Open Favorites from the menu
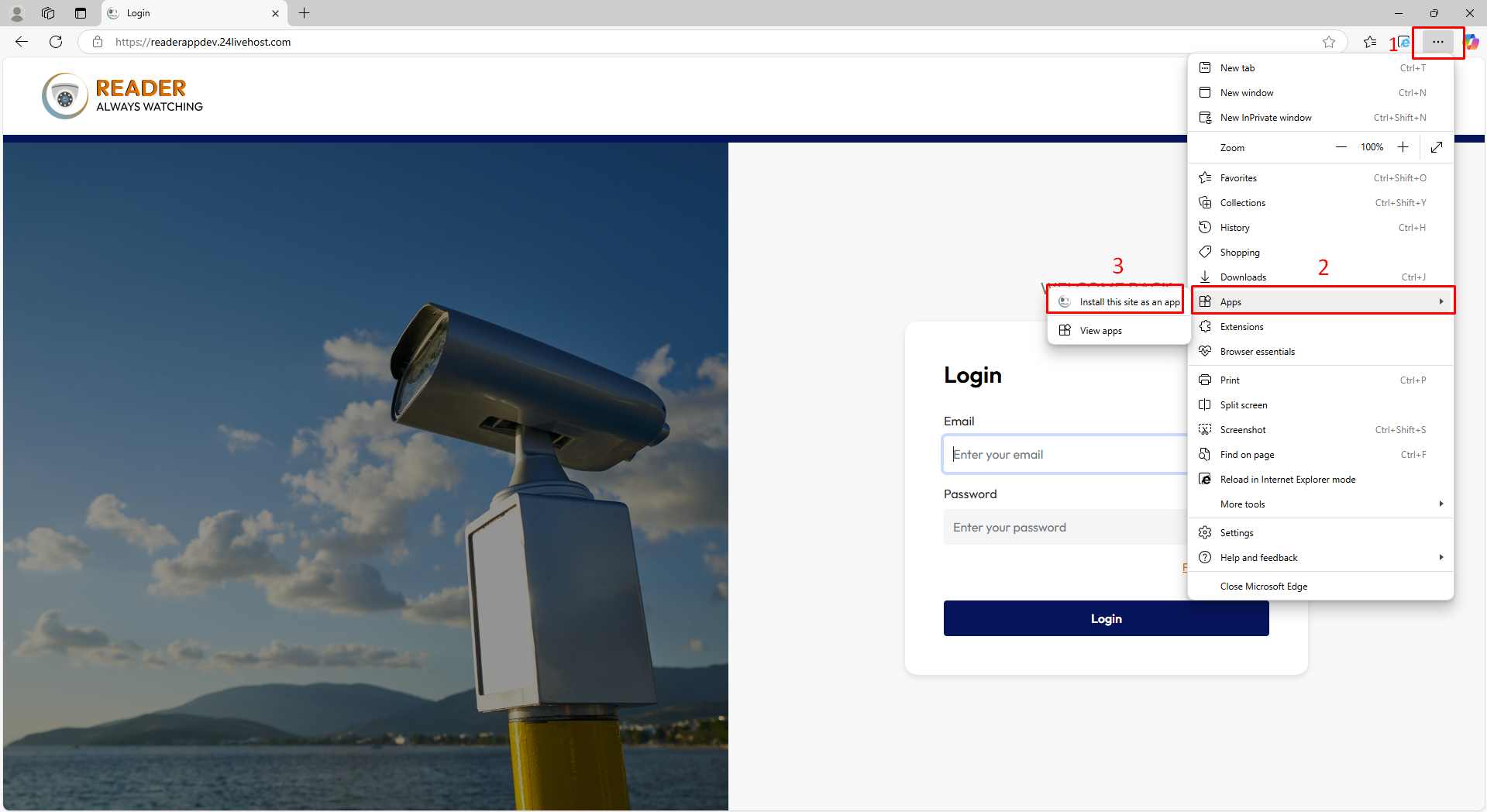 (1320, 178)
